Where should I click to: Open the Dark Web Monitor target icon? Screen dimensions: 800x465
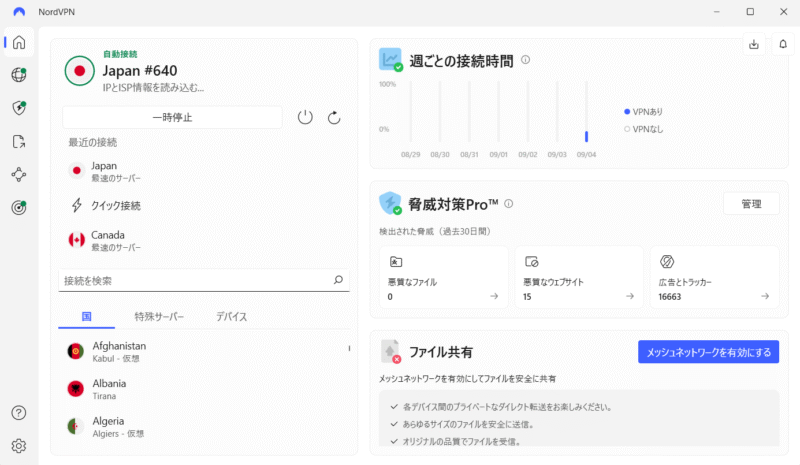[x=19, y=208]
